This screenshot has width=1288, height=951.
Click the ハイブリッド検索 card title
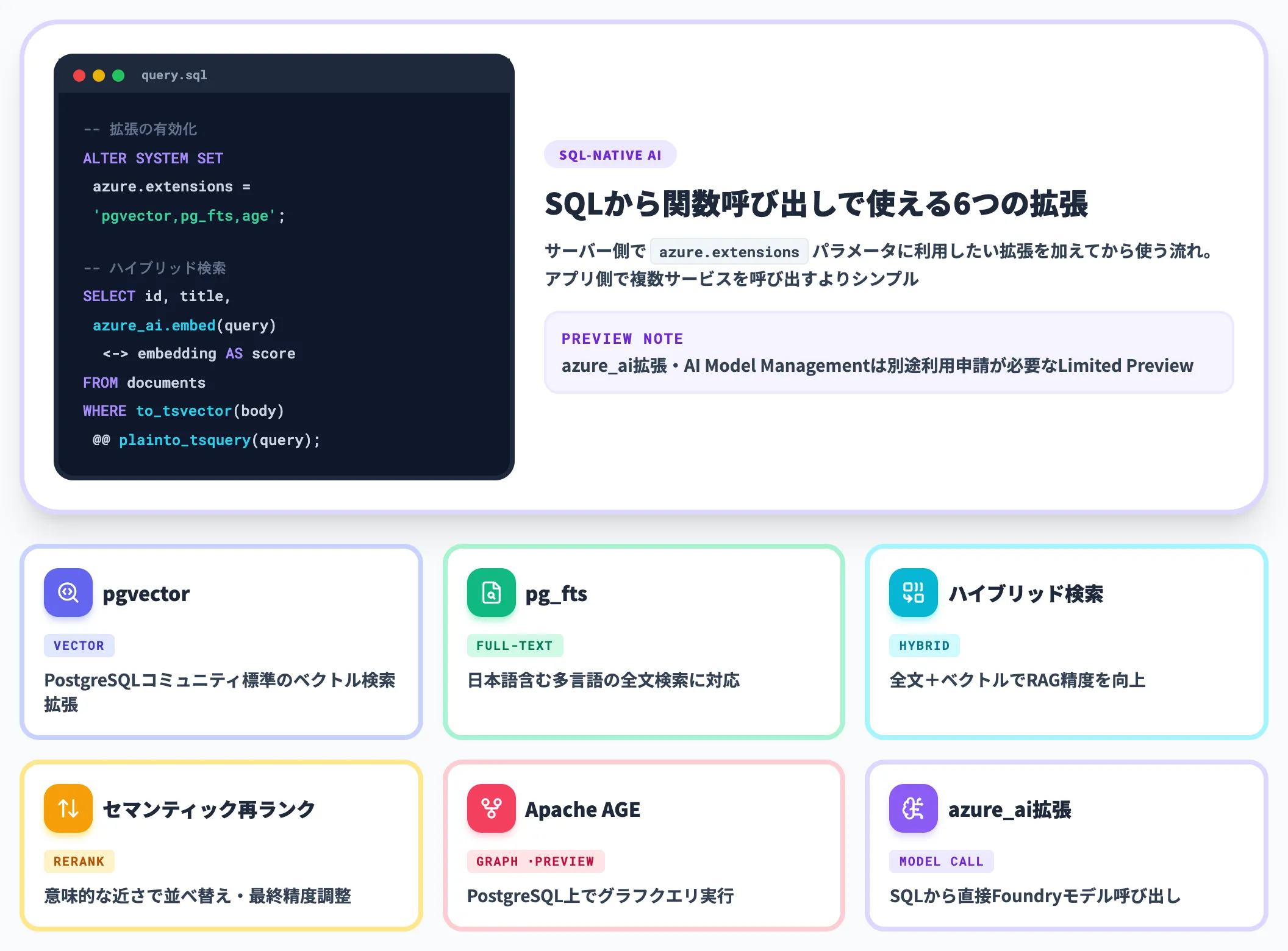point(1026,594)
